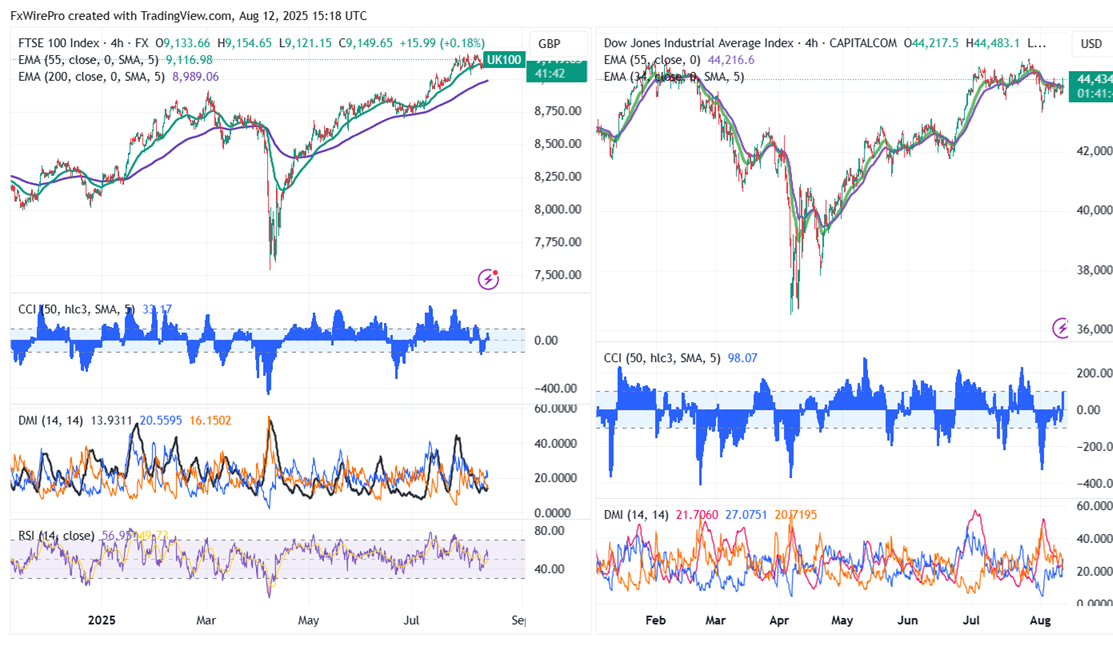Select the FTSE CCI indicator legend
1113x648 pixels.
pyautogui.click(x=94, y=309)
